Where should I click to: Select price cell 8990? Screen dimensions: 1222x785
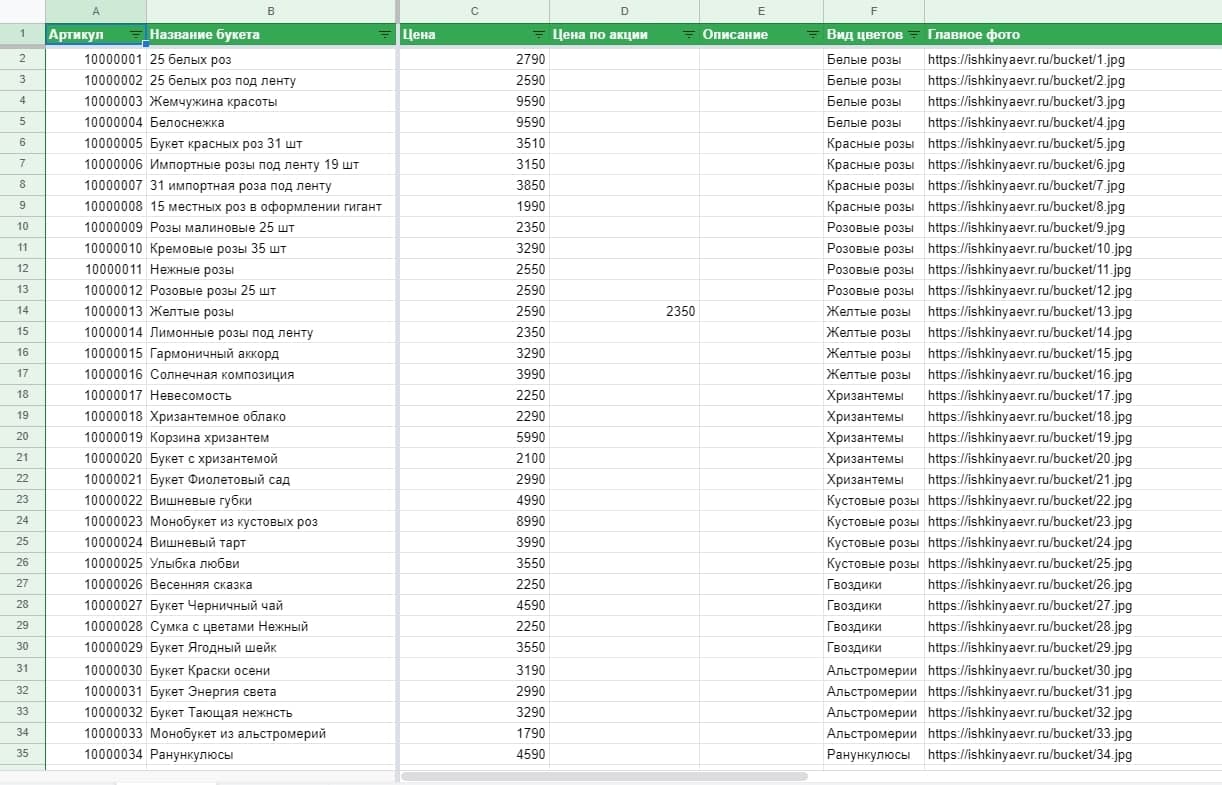point(474,522)
